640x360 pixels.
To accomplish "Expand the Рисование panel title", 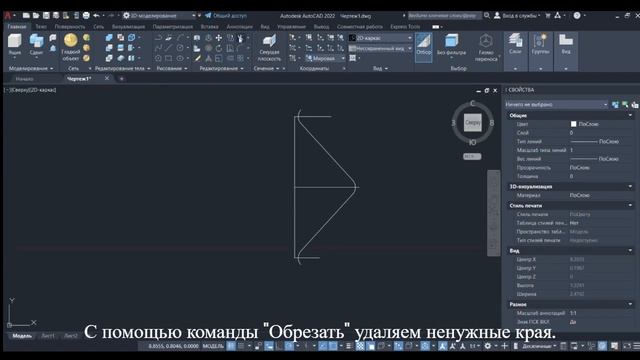I will (x=172, y=69).
